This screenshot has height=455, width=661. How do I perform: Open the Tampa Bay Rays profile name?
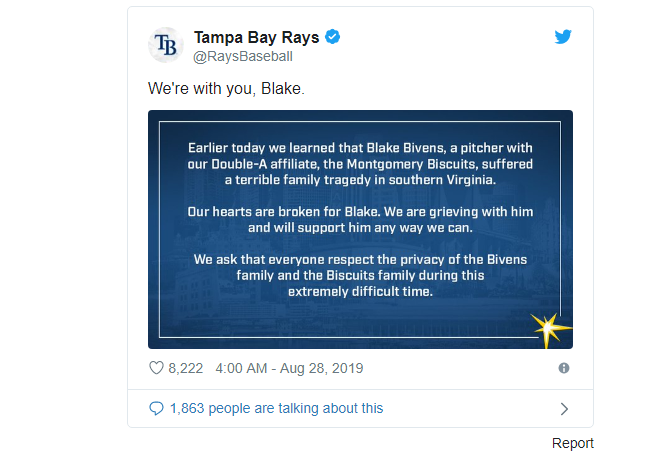click(256, 37)
